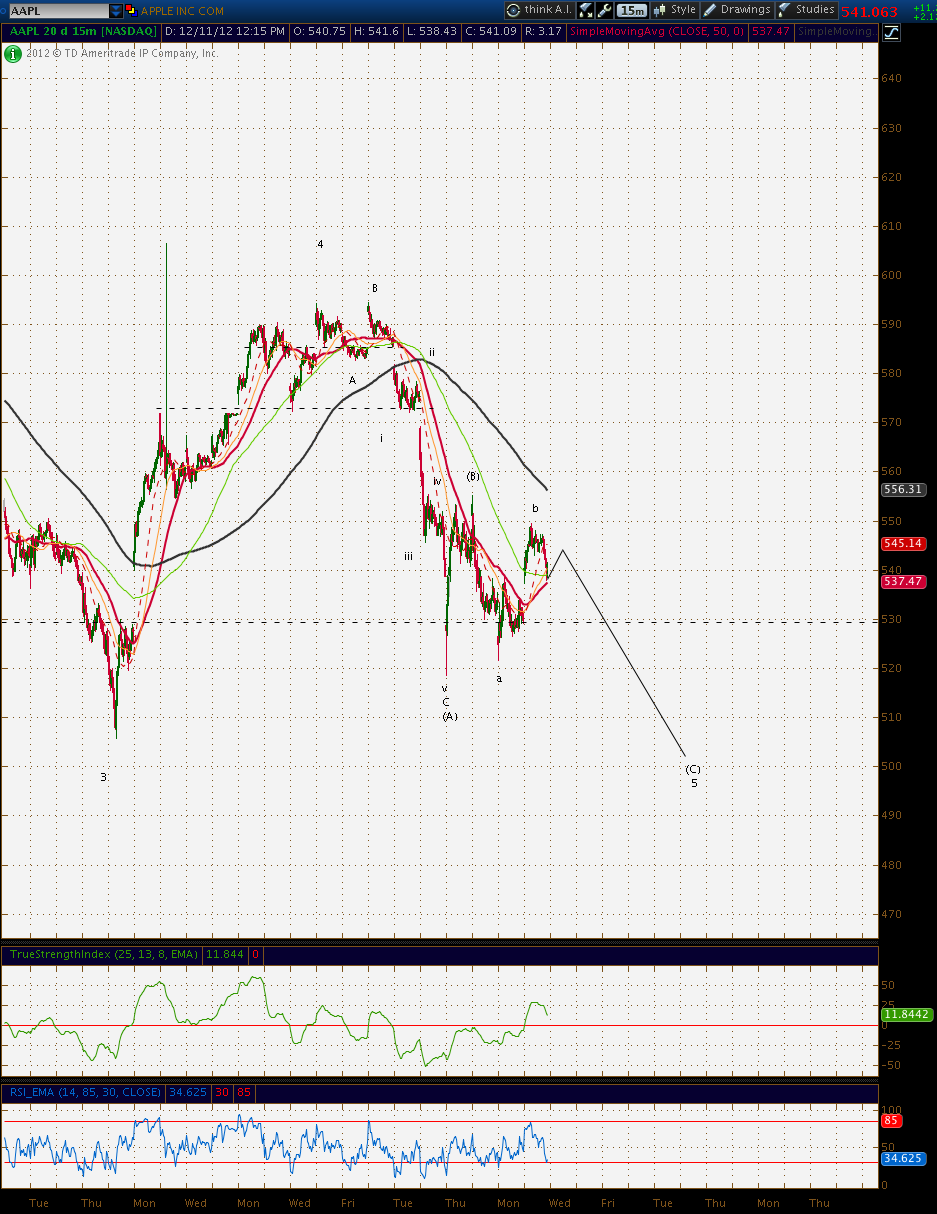Screen dimensions: 937x1214
Task: Open the Drawings menu
Action: click(x=738, y=10)
